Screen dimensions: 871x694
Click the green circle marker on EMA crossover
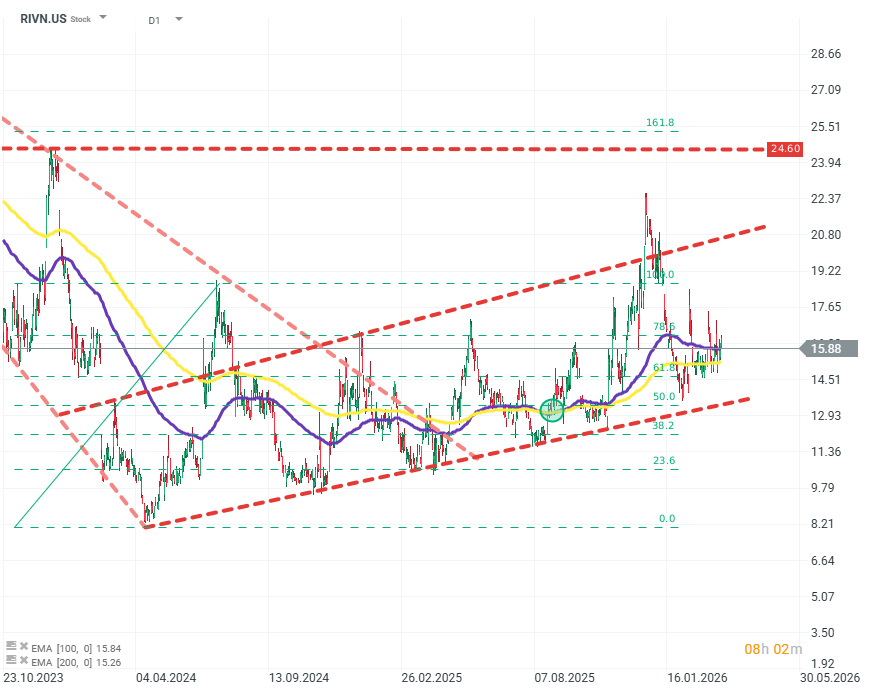(x=552, y=411)
